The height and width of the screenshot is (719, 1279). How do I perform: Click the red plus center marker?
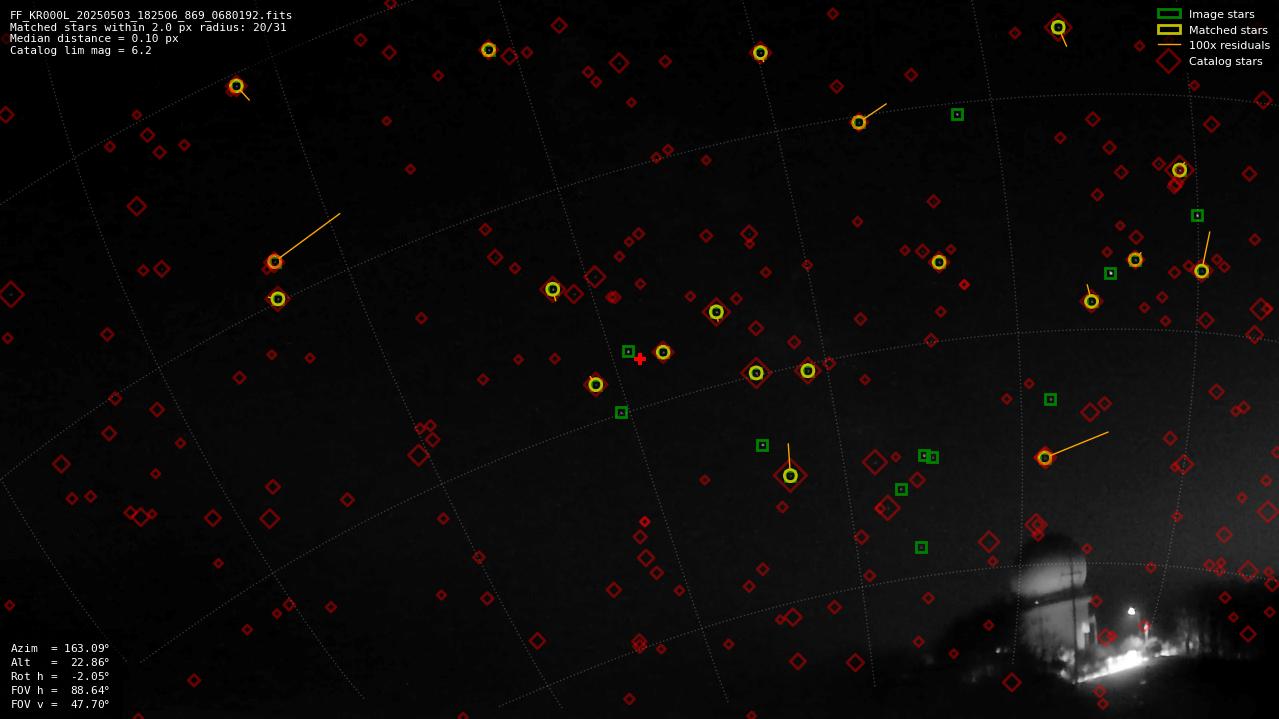tap(640, 359)
